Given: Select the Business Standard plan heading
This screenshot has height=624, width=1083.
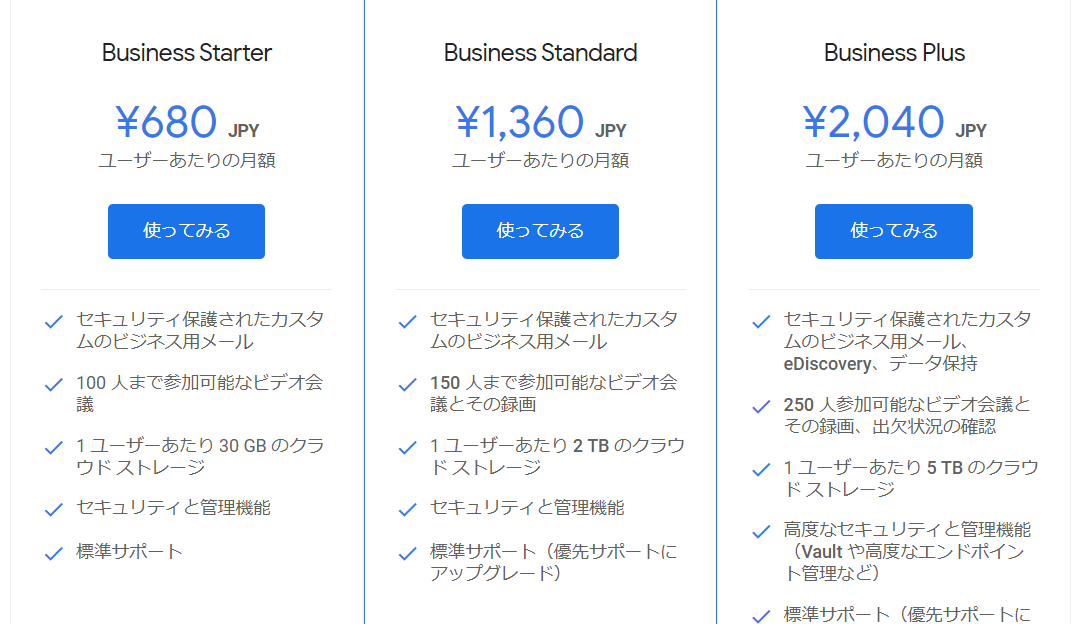Looking at the screenshot, I should click(540, 53).
